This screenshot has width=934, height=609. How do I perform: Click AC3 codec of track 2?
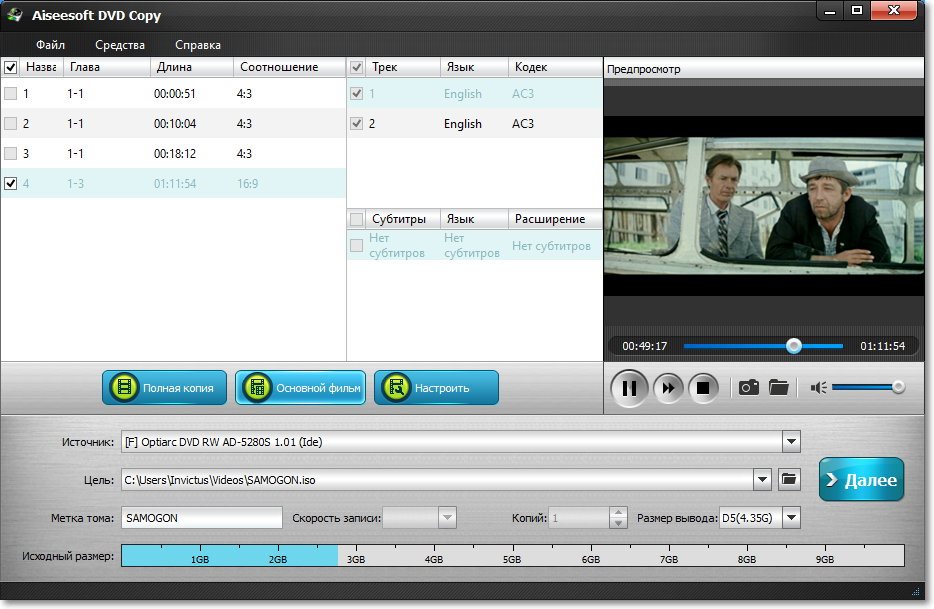click(522, 123)
